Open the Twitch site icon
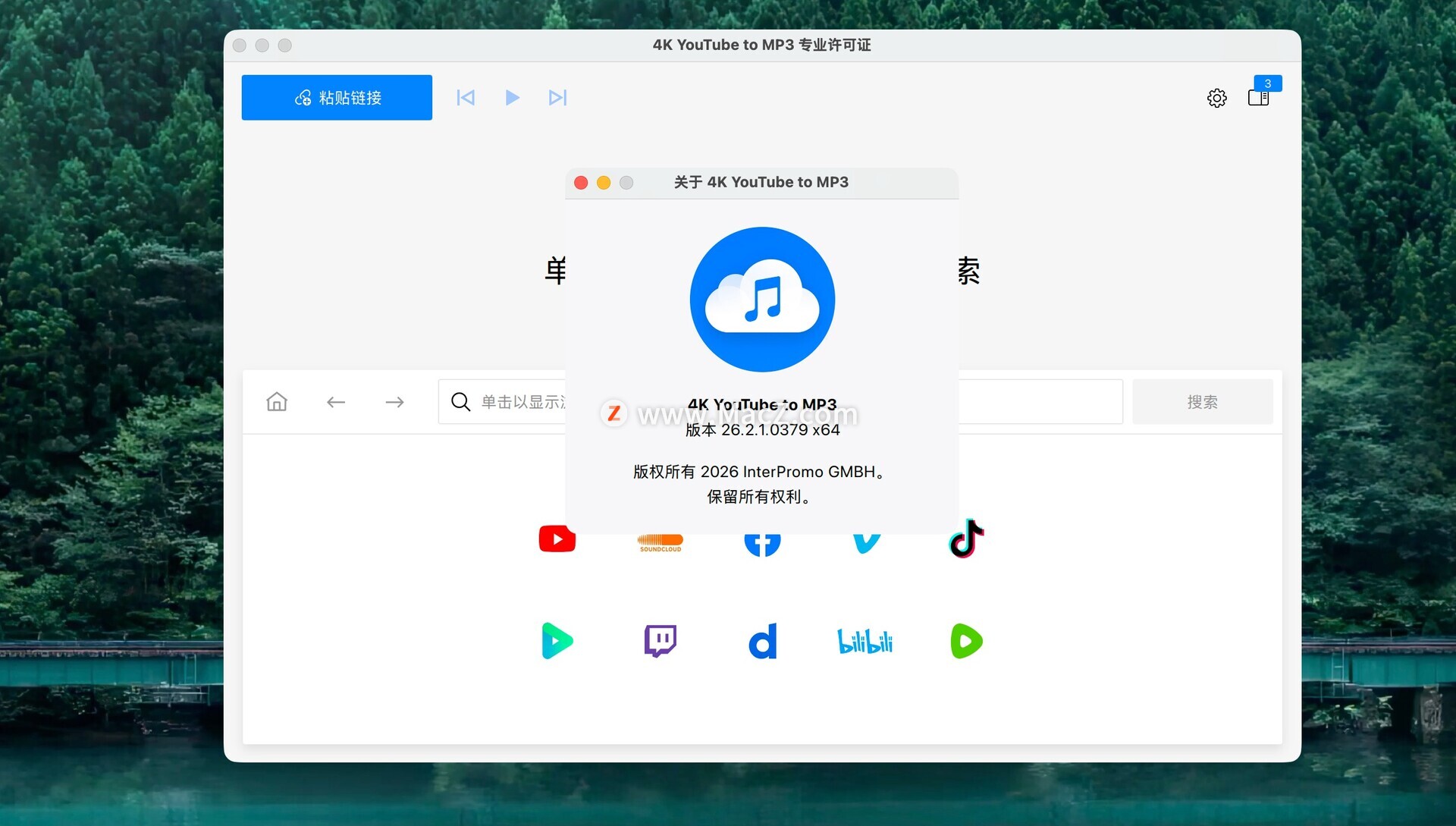1456x826 pixels. [661, 641]
